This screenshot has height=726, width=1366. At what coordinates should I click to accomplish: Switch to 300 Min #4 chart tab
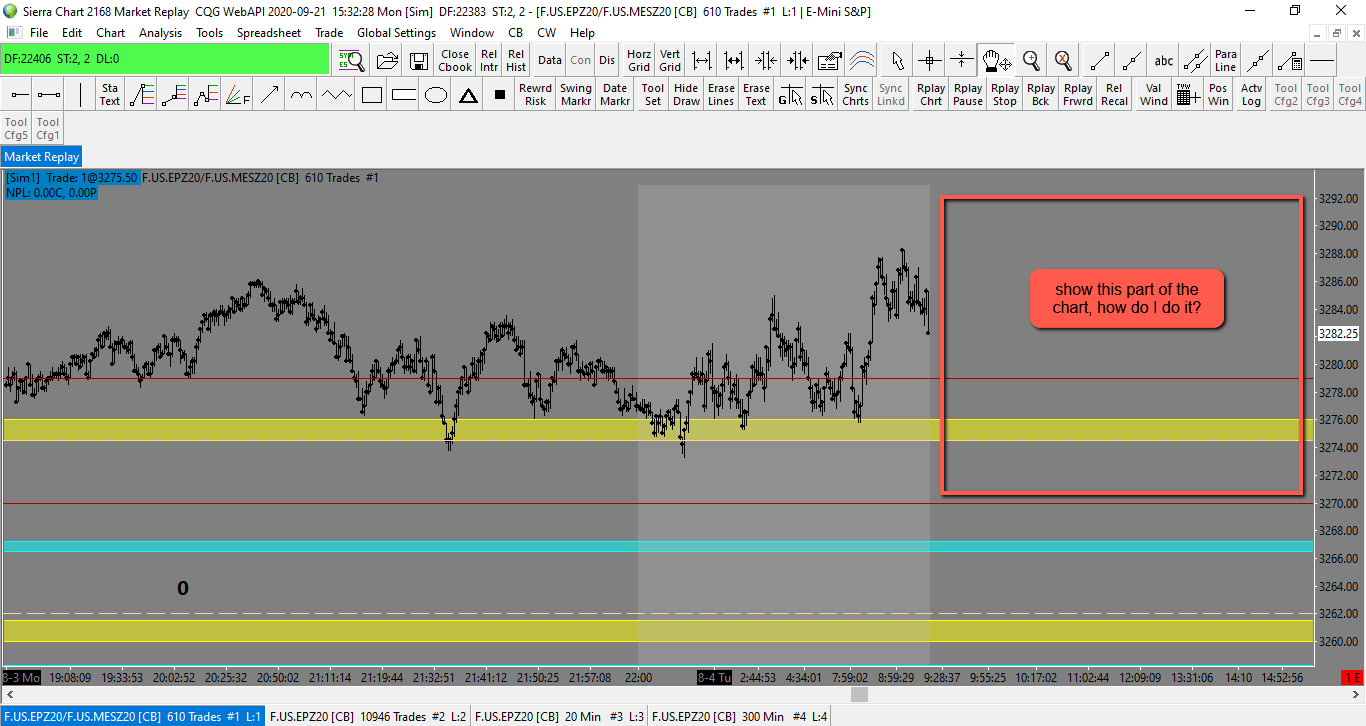click(x=740, y=716)
